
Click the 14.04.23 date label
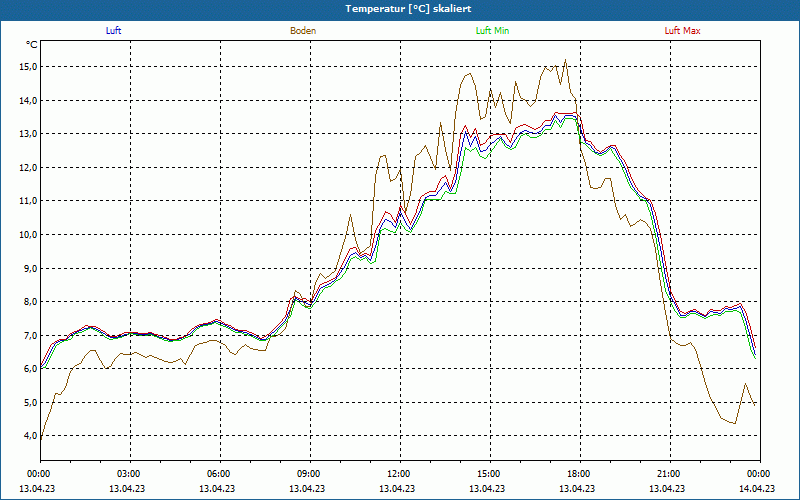click(x=758, y=488)
